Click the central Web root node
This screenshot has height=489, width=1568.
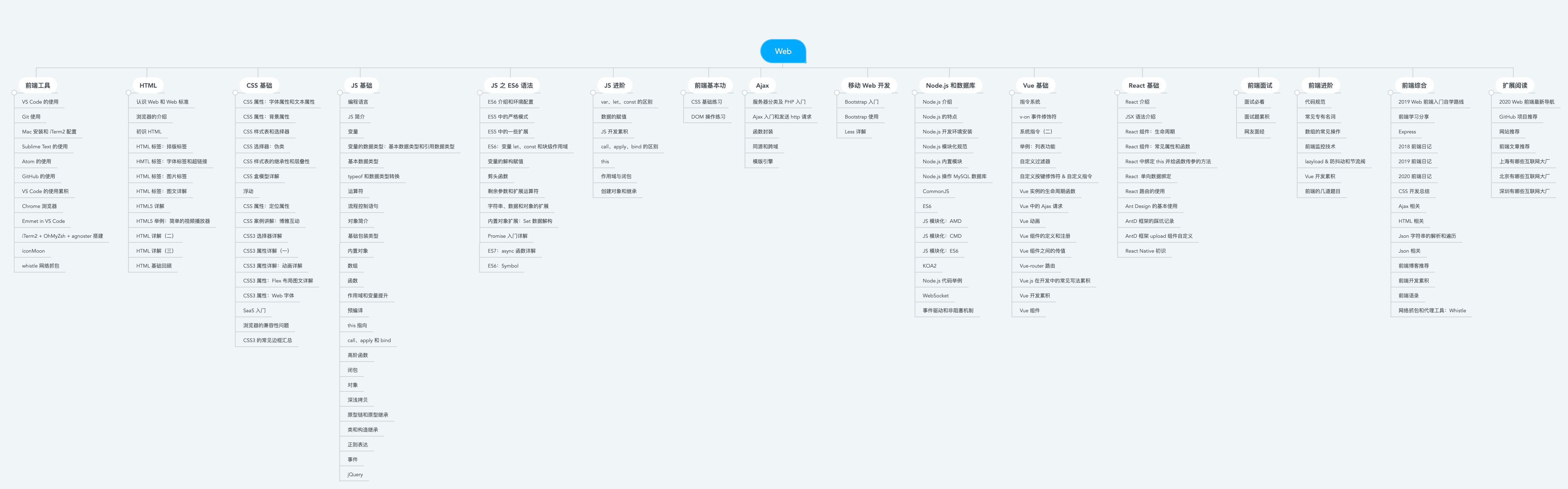pyautogui.click(x=783, y=51)
